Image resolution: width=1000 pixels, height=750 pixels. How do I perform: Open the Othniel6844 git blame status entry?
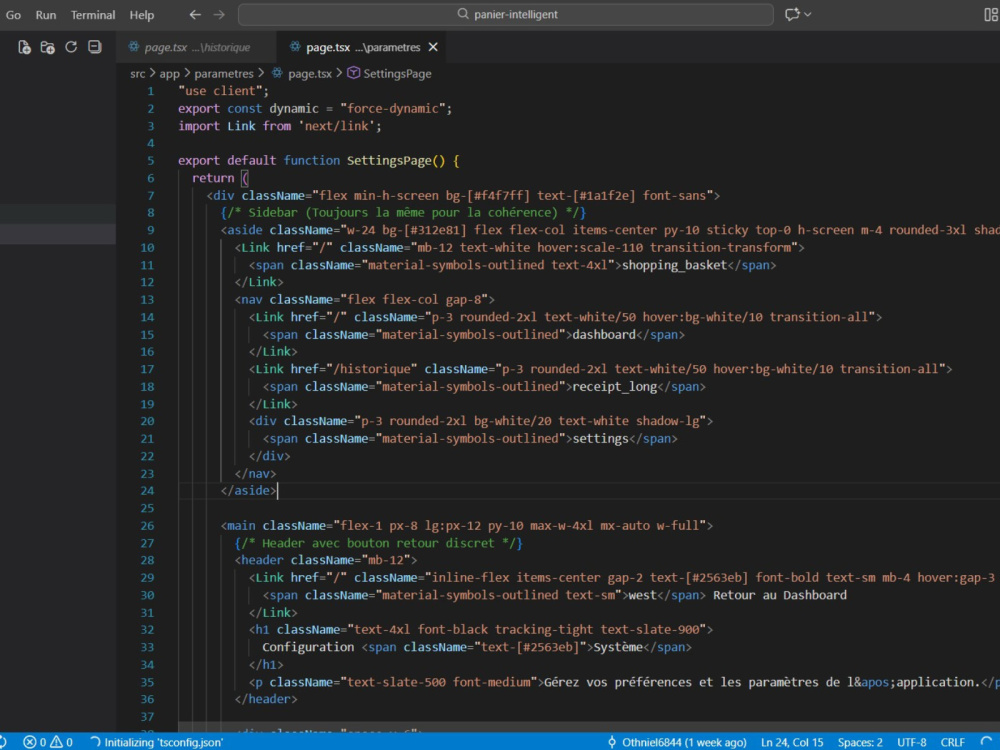click(677, 742)
